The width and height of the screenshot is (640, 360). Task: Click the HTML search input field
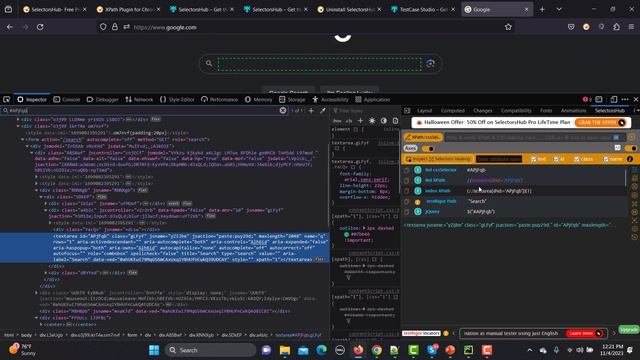(x=143, y=111)
